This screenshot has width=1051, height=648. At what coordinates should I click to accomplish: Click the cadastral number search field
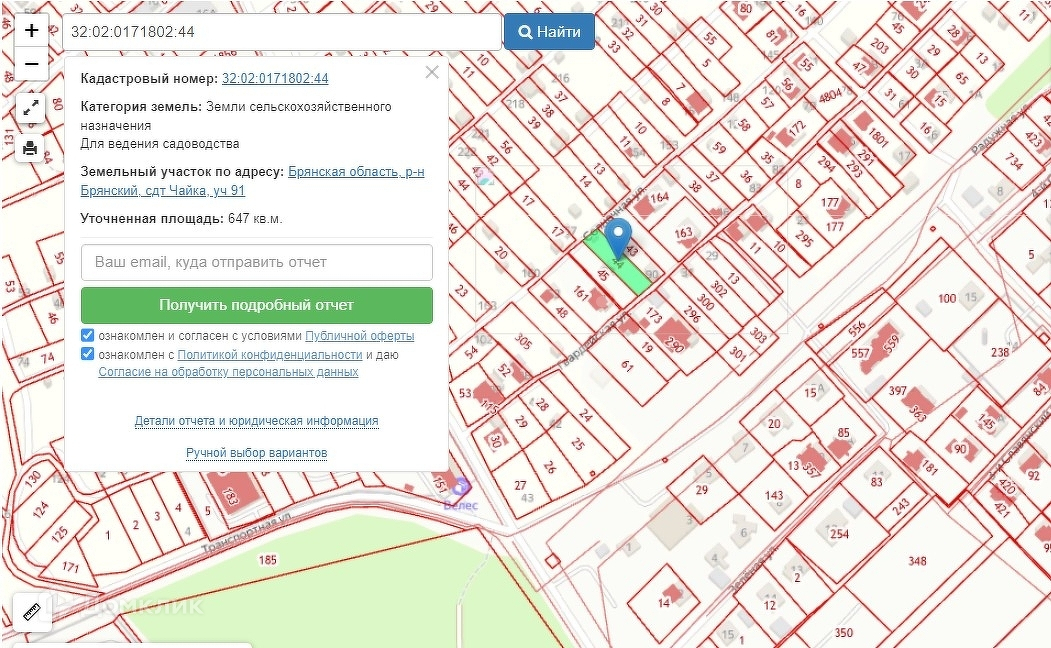coord(281,32)
